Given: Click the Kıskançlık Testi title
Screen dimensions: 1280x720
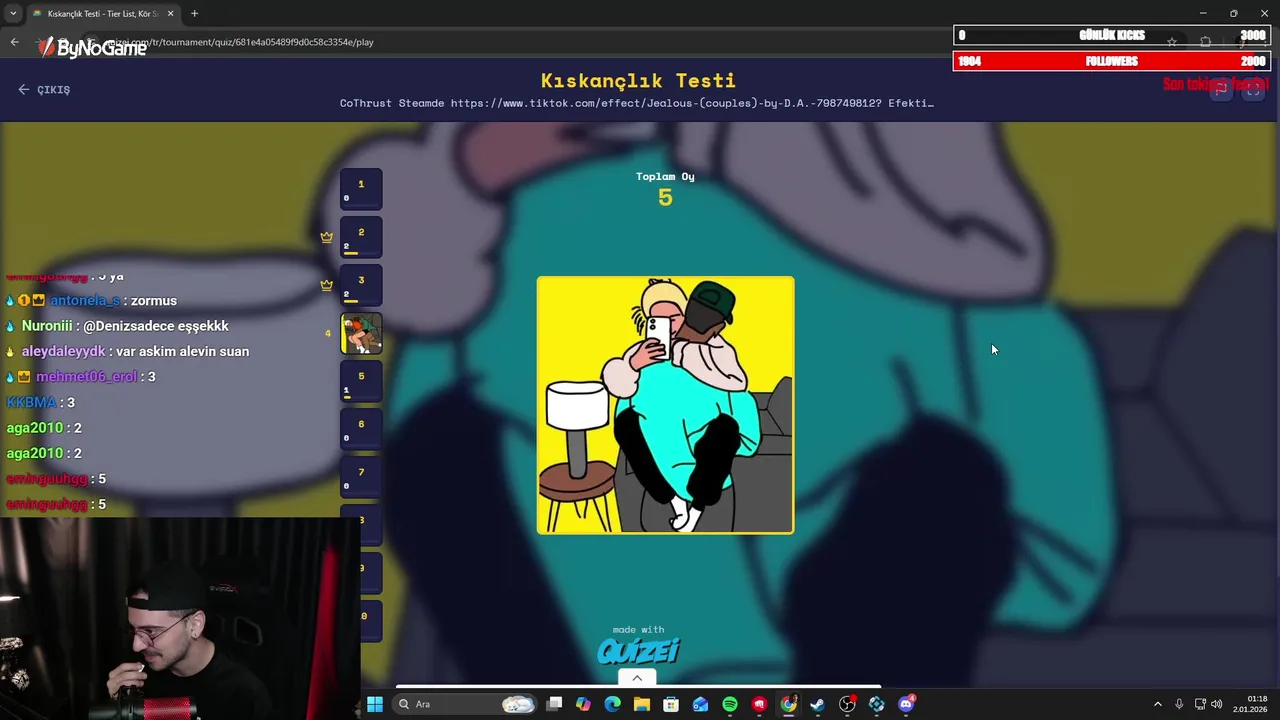Looking at the screenshot, I should click(x=638, y=80).
